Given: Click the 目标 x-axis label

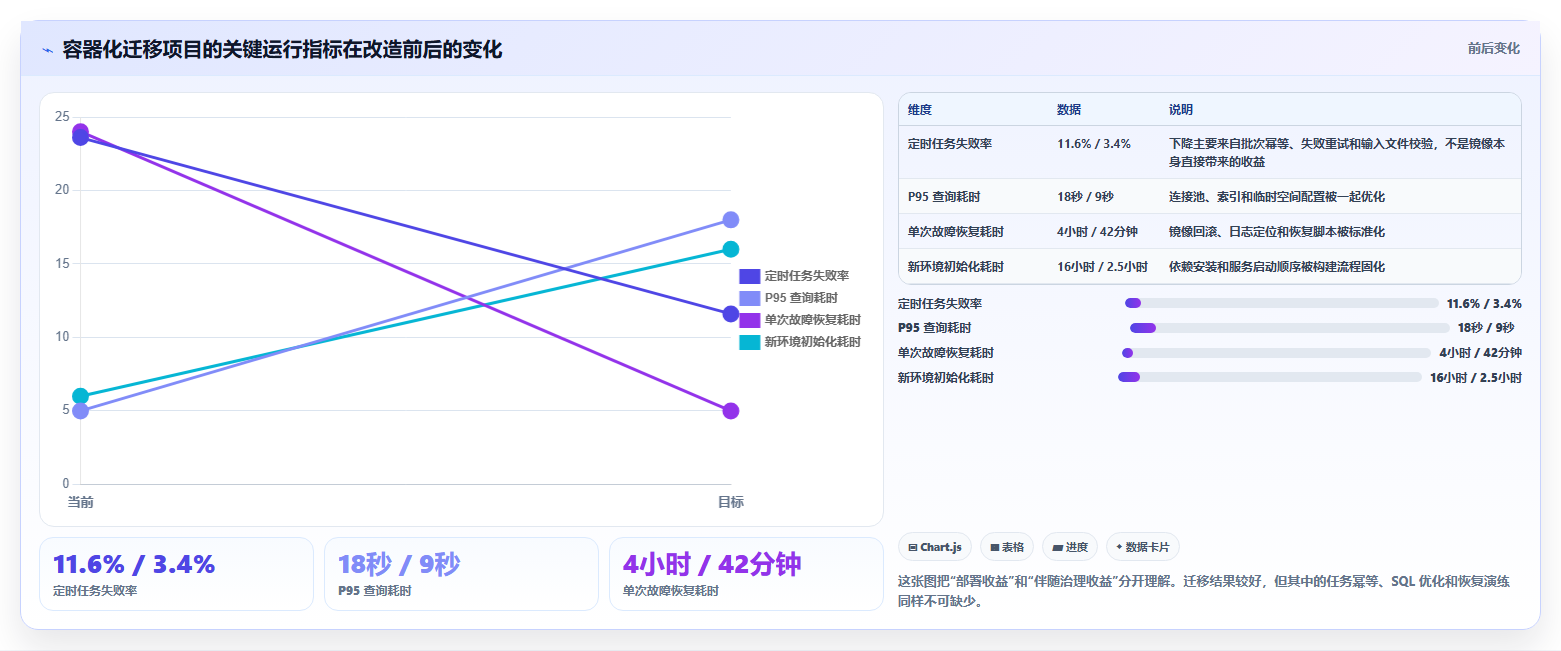Looking at the screenshot, I should pyautogui.click(x=730, y=502).
